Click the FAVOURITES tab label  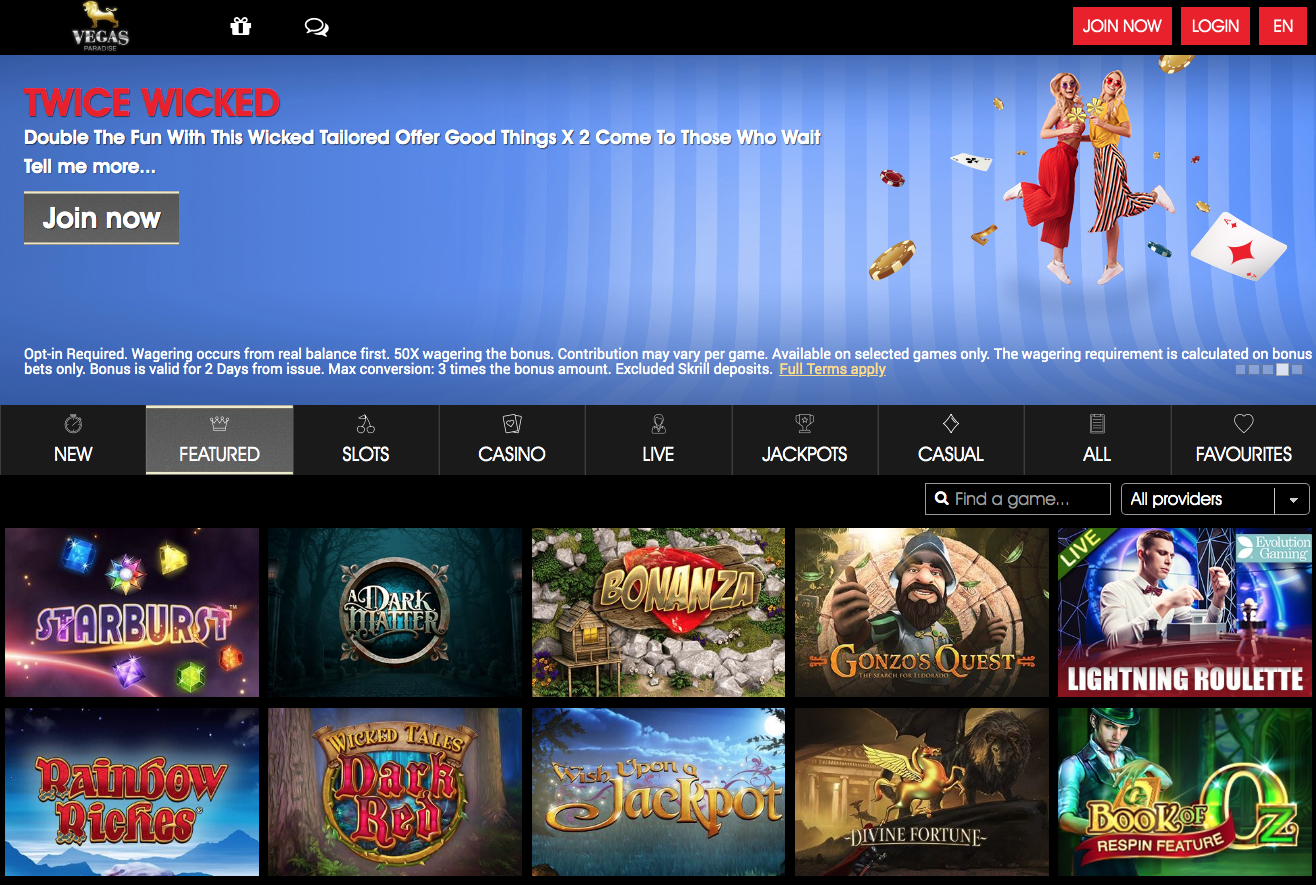[1243, 454]
